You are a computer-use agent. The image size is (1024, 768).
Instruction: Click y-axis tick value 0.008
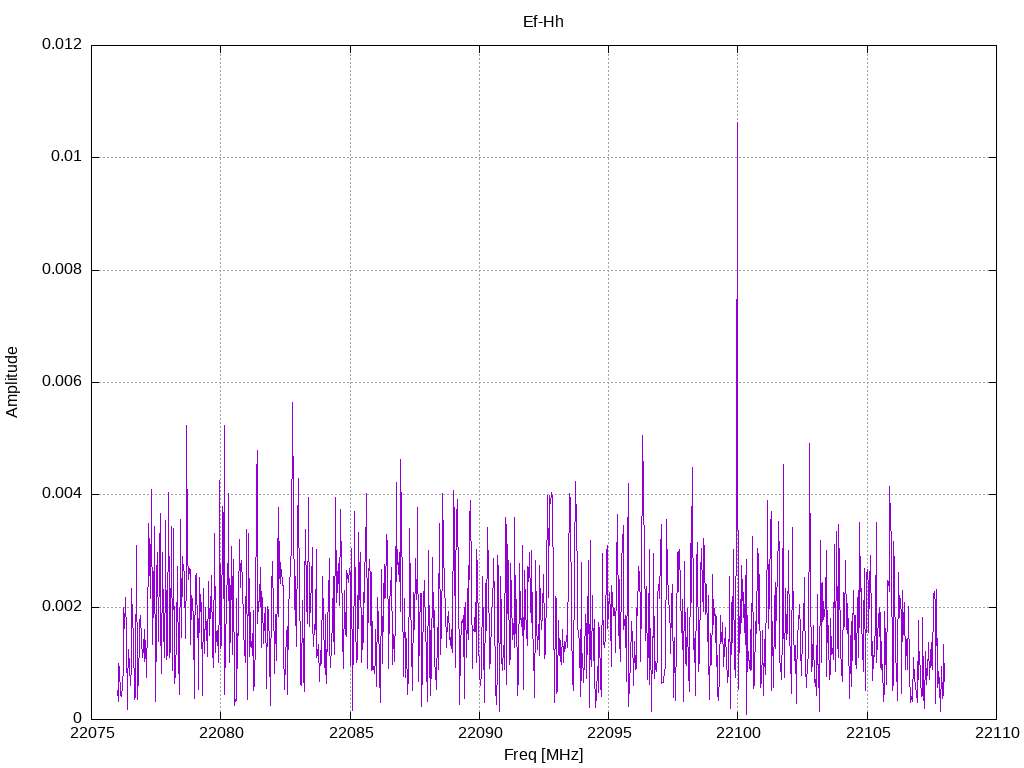click(x=62, y=270)
